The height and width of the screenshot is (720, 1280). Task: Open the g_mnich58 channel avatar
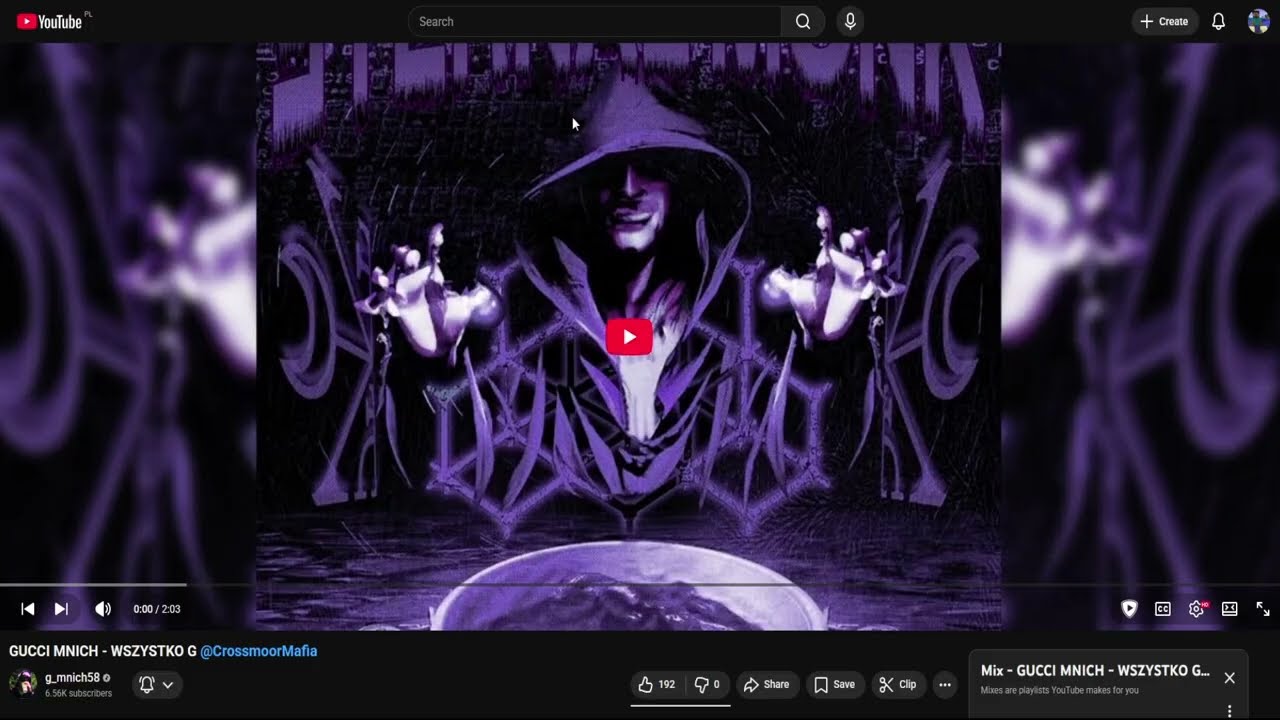coord(23,684)
